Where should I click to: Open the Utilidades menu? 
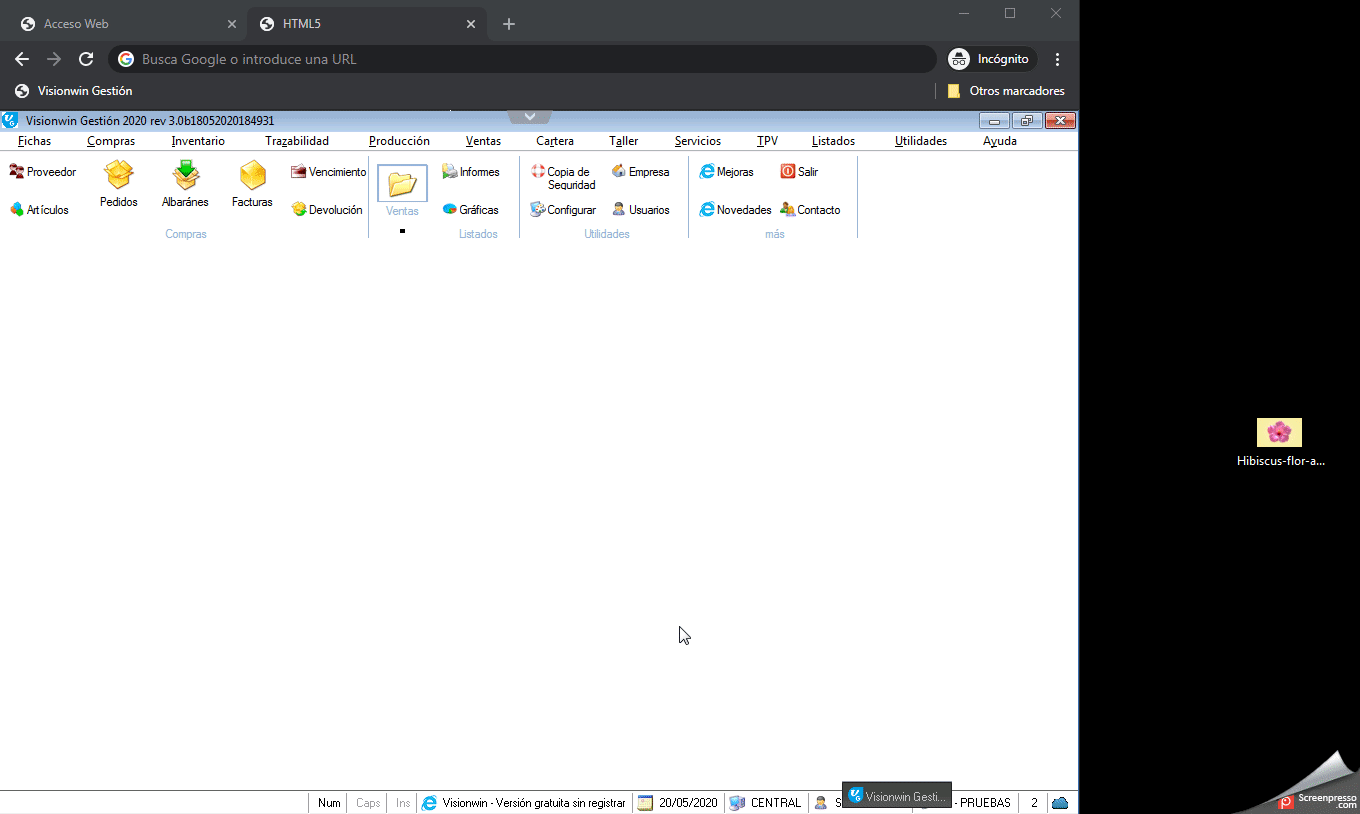[x=921, y=141]
